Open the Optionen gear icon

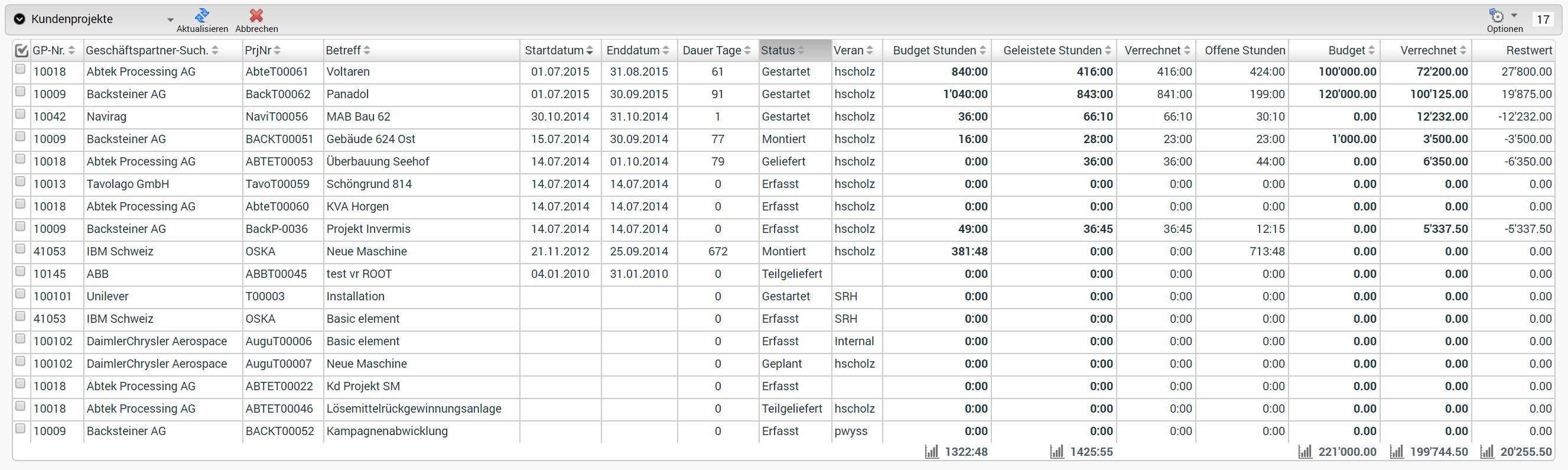click(x=1497, y=15)
